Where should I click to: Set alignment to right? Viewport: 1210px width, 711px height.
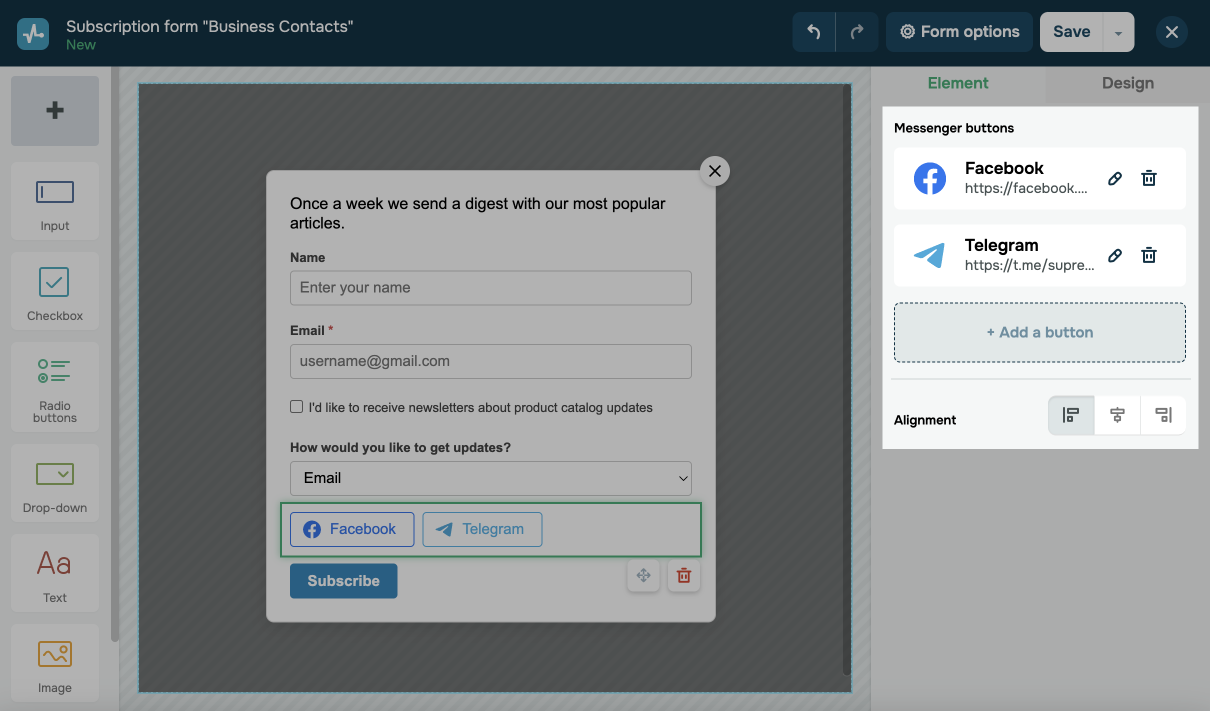click(1163, 415)
